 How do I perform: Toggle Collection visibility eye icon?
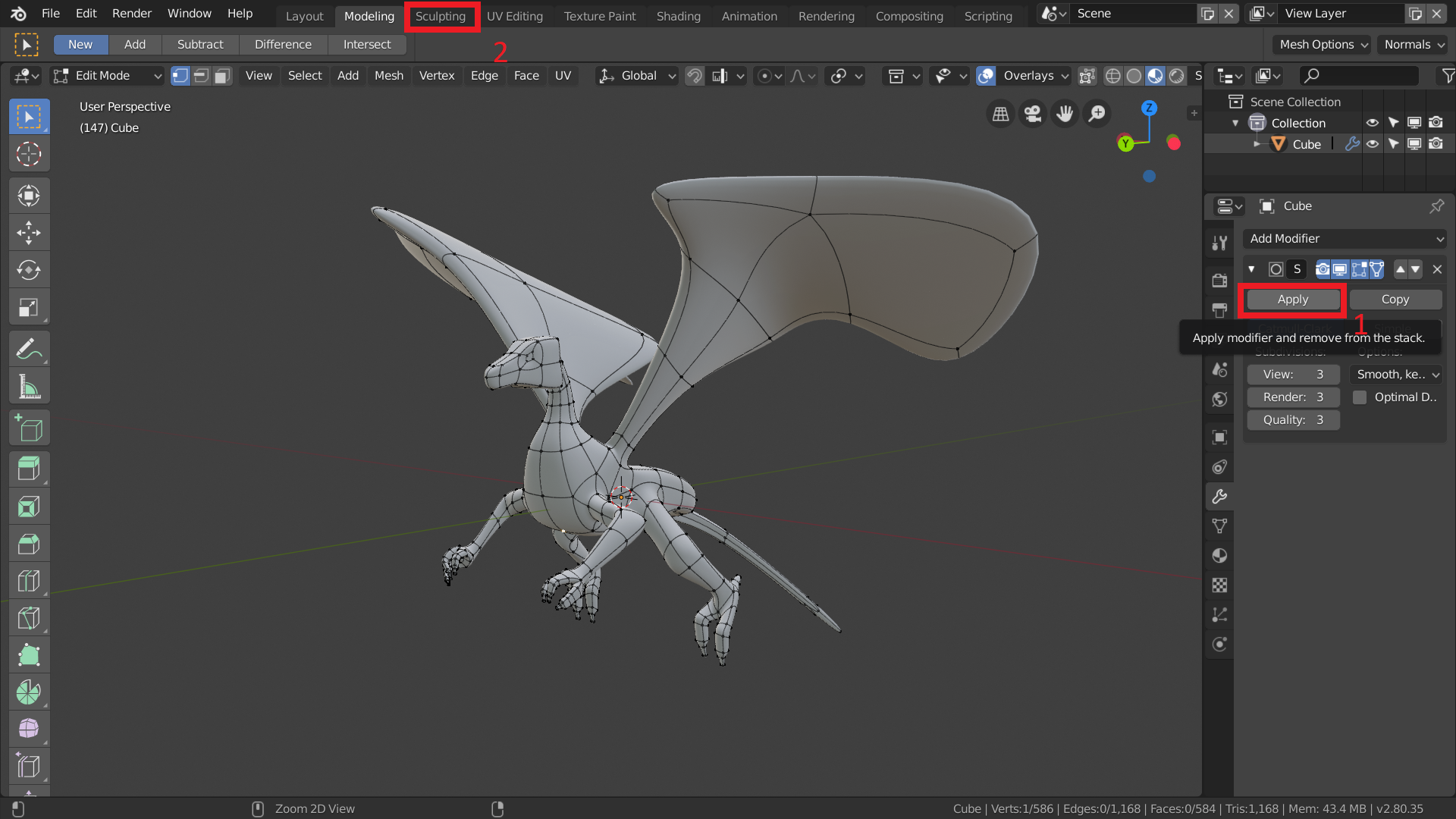[x=1373, y=123]
